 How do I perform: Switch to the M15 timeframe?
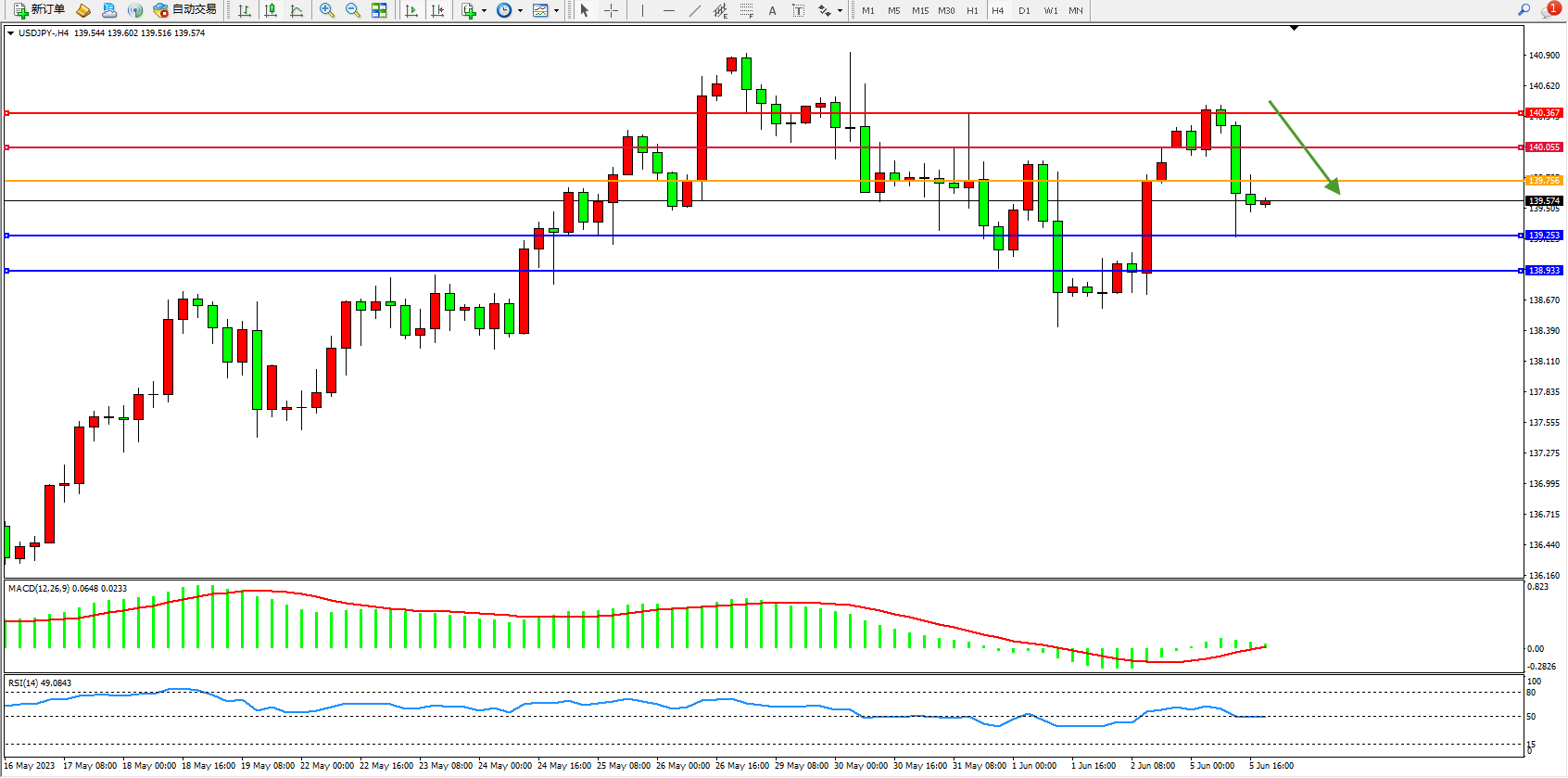pos(919,10)
